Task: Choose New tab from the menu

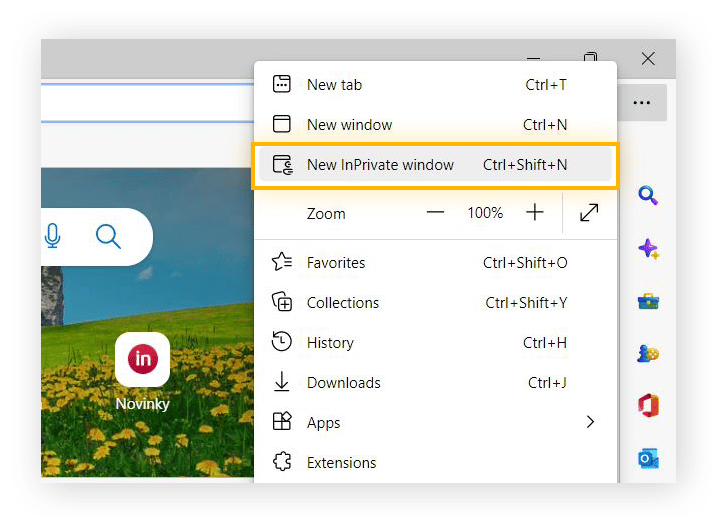Action: click(x=334, y=85)
